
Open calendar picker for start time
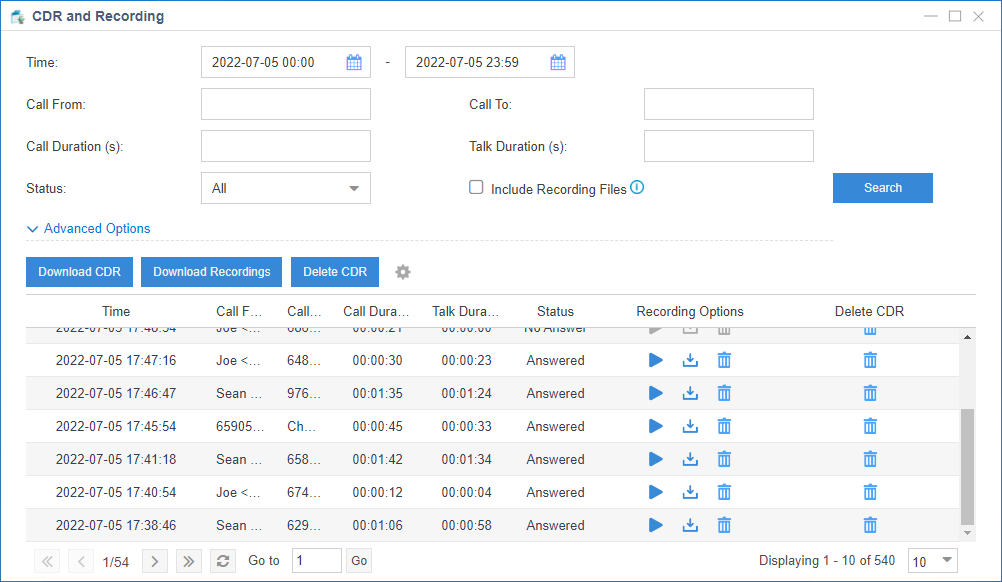pyautogui.click(x=354, y=62)
